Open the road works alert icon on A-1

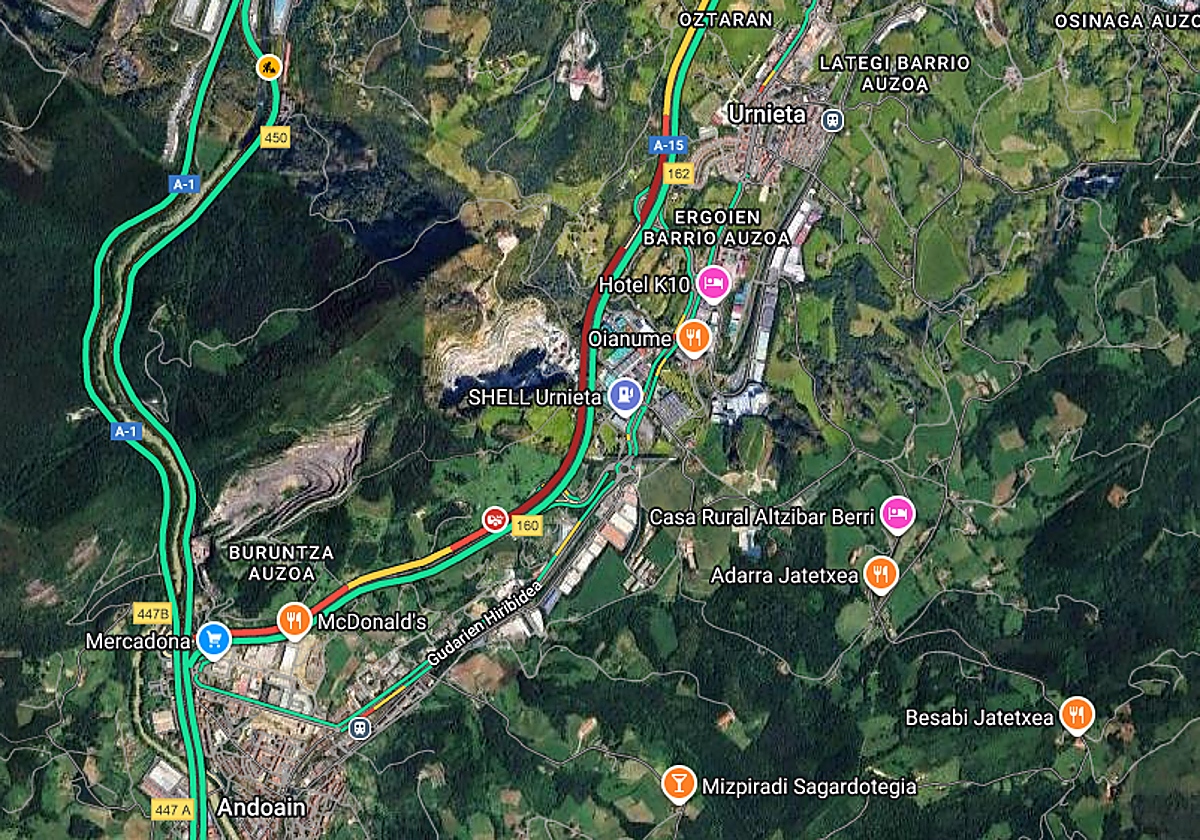tap(268, 67)
